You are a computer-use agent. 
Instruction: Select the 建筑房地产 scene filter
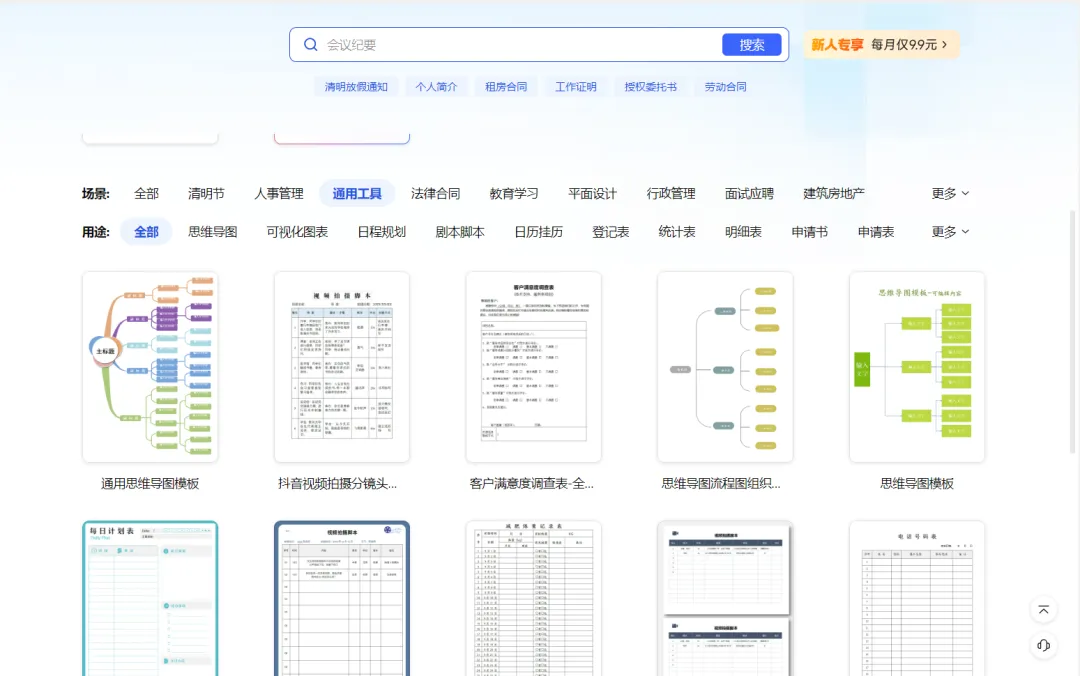click(833, 194)
